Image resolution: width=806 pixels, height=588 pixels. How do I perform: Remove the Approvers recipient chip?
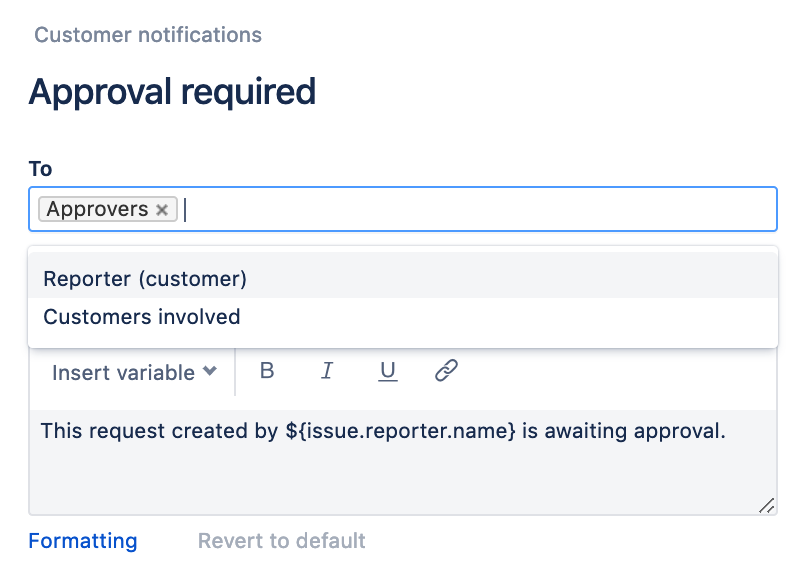point(162,209)
